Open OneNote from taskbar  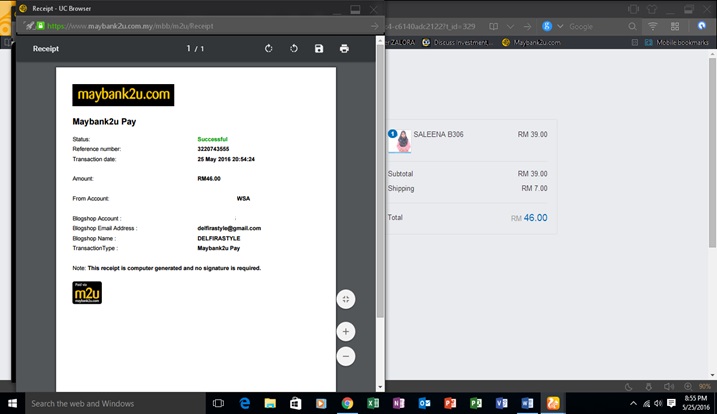point(399,403)
